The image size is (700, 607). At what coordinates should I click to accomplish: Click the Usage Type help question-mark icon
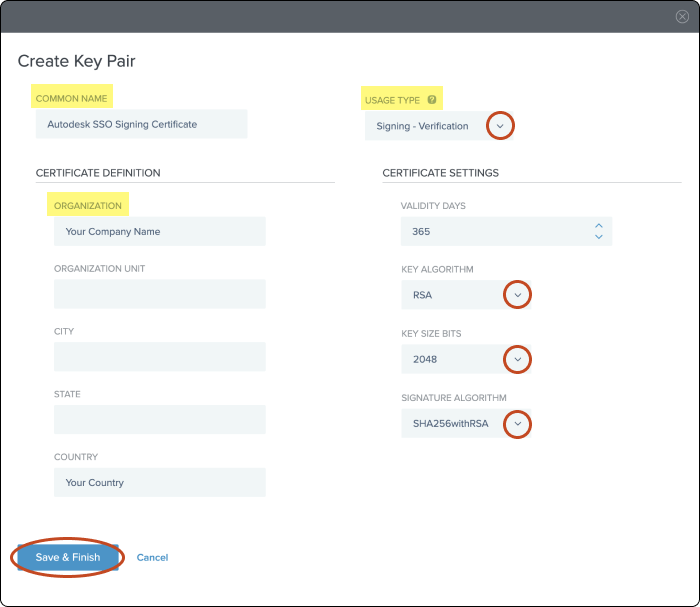[432, 100]
